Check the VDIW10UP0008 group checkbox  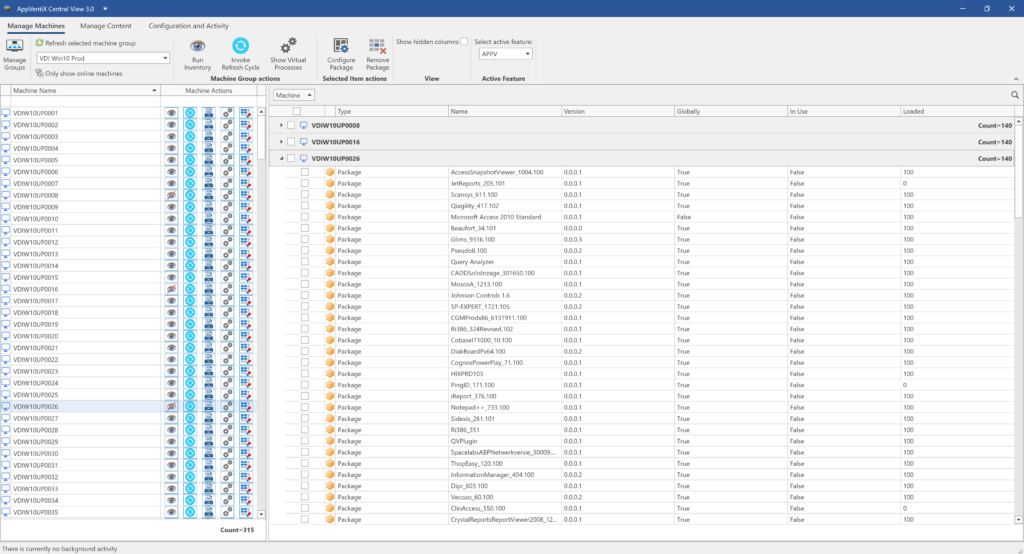coord(291,125)
